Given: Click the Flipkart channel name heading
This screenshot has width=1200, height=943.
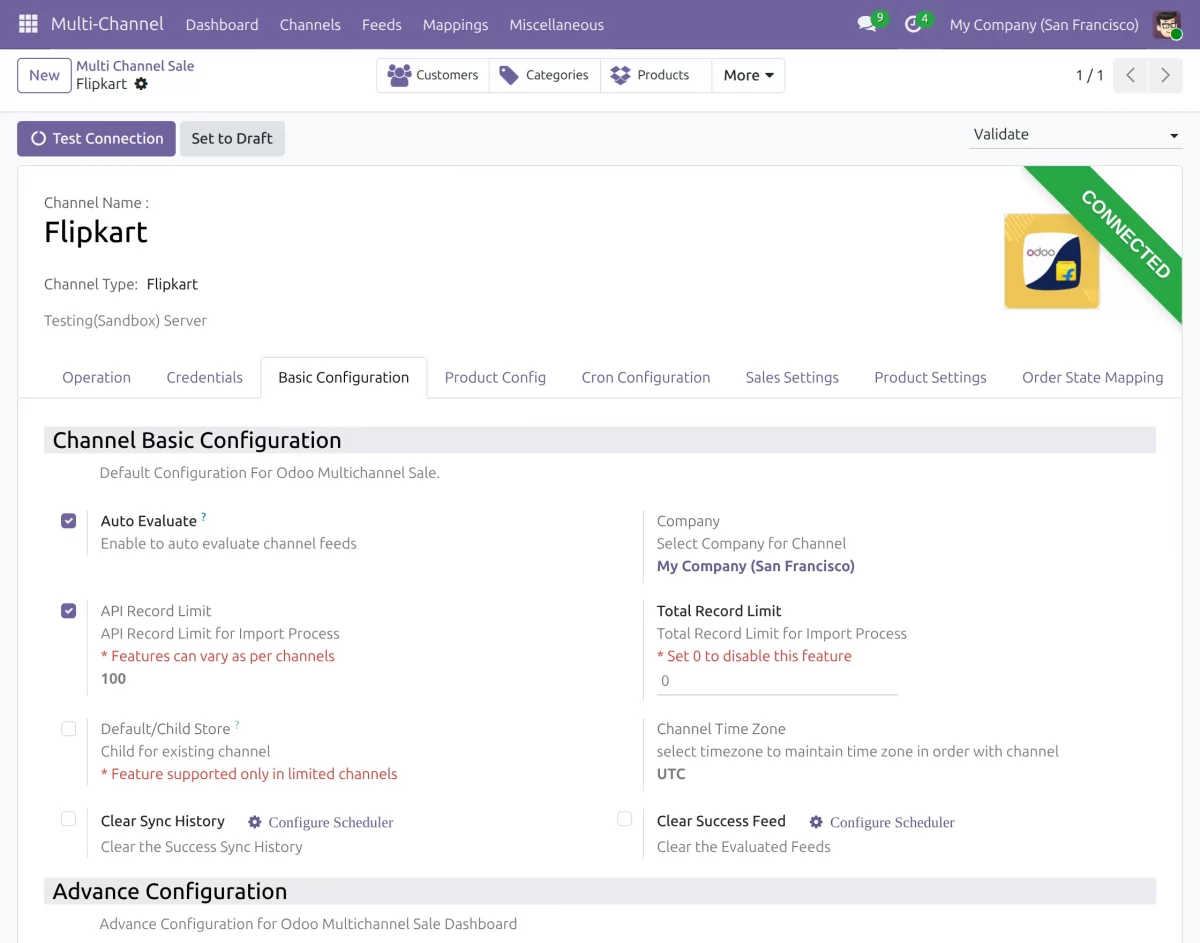Looking at the screenshot, I should coord(96,232).
